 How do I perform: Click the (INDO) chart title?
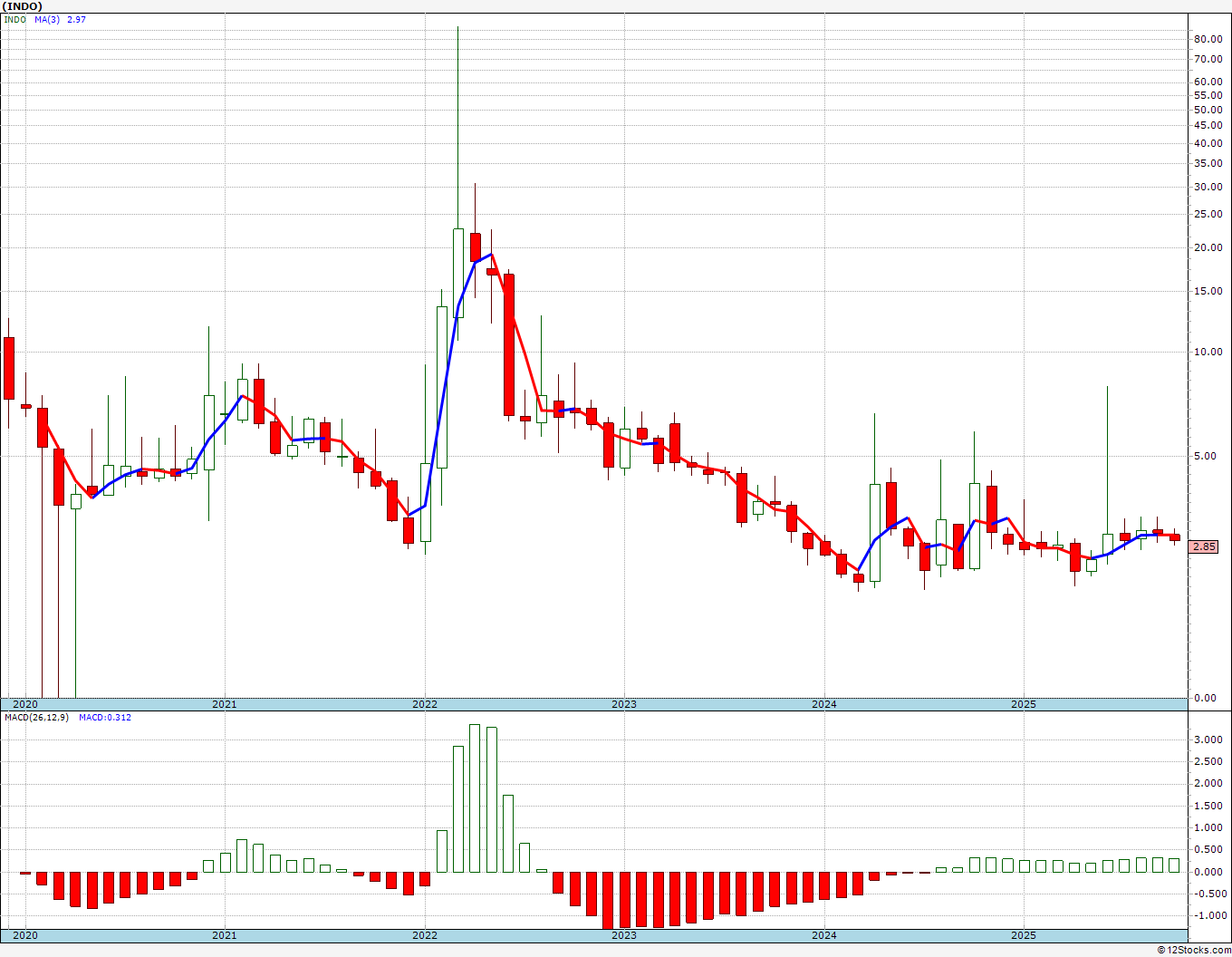pyautogui.click(x=24, y=6)
